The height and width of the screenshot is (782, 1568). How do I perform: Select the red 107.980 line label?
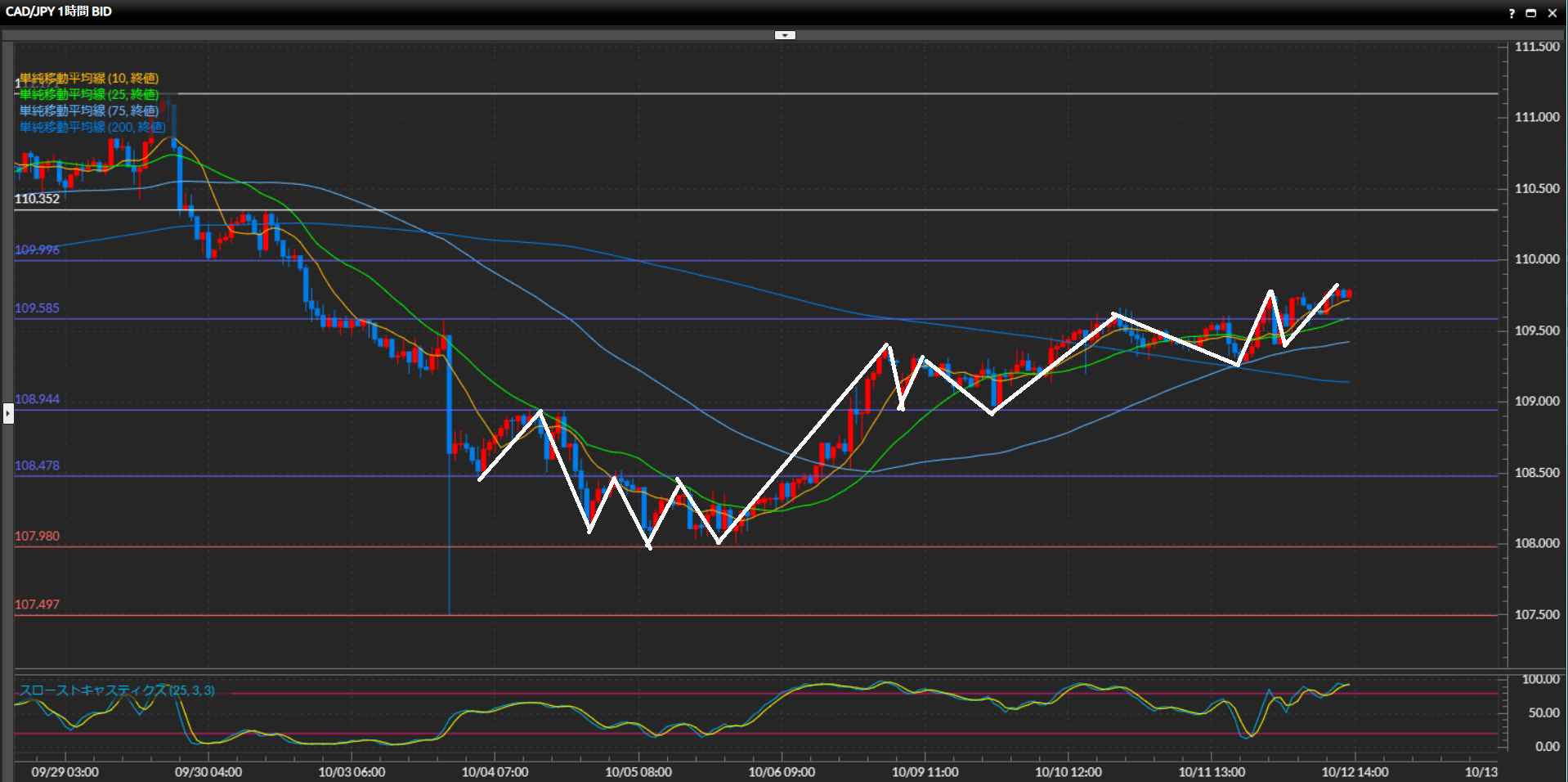coord(38,537)
